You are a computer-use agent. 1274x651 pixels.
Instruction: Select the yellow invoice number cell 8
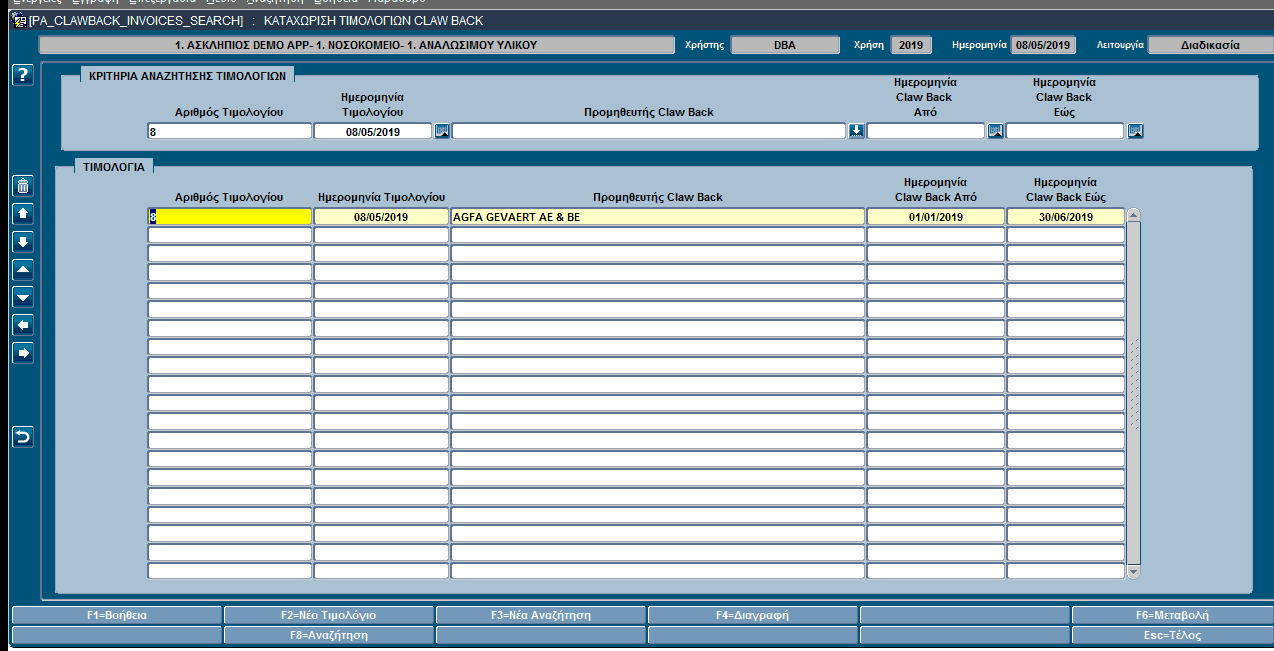(230, 216)
